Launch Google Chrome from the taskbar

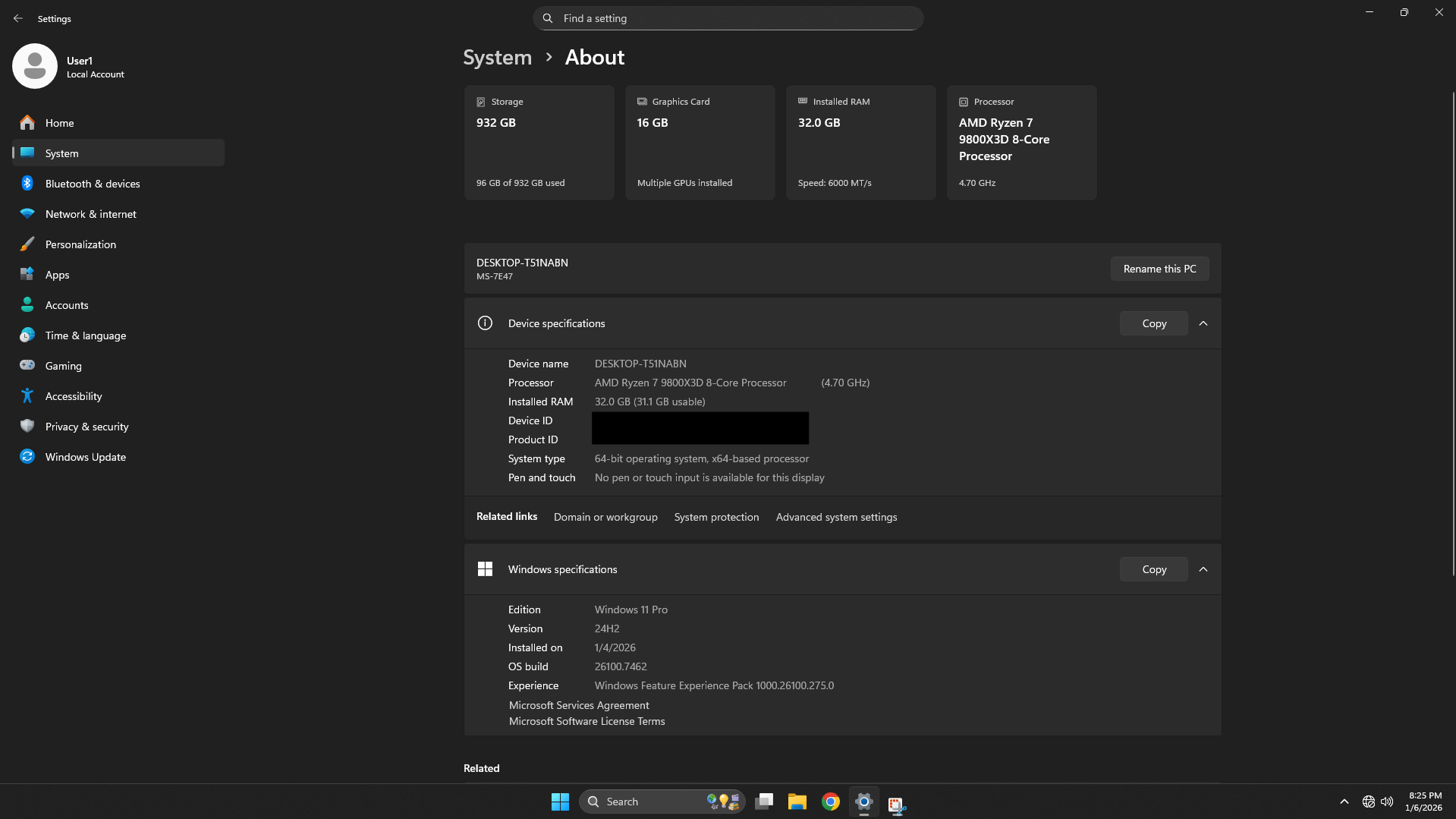[x=830, y=802]
